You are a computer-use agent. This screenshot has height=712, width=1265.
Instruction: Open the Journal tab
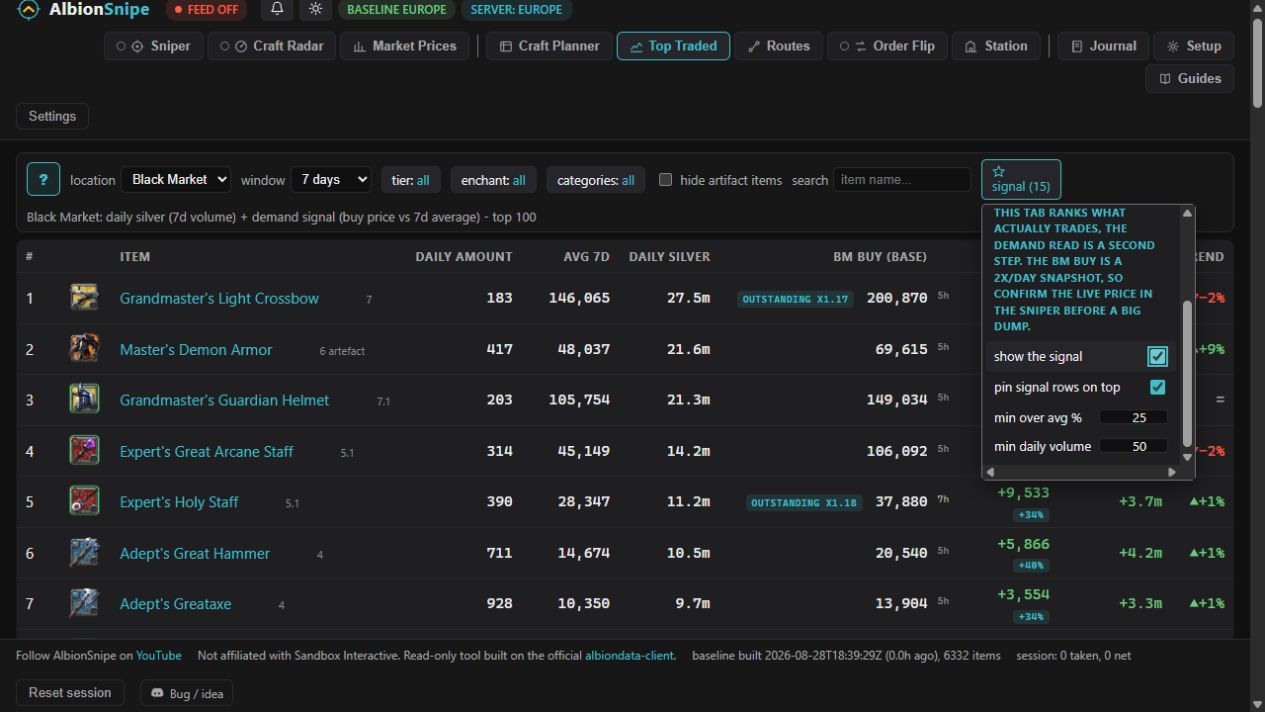(1103, 46)
